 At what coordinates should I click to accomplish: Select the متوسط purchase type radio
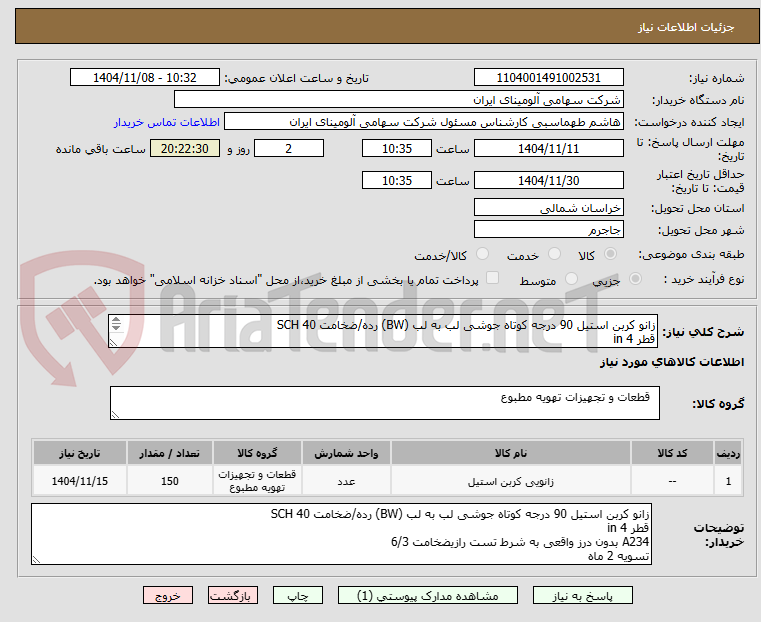tap(572, 278)
